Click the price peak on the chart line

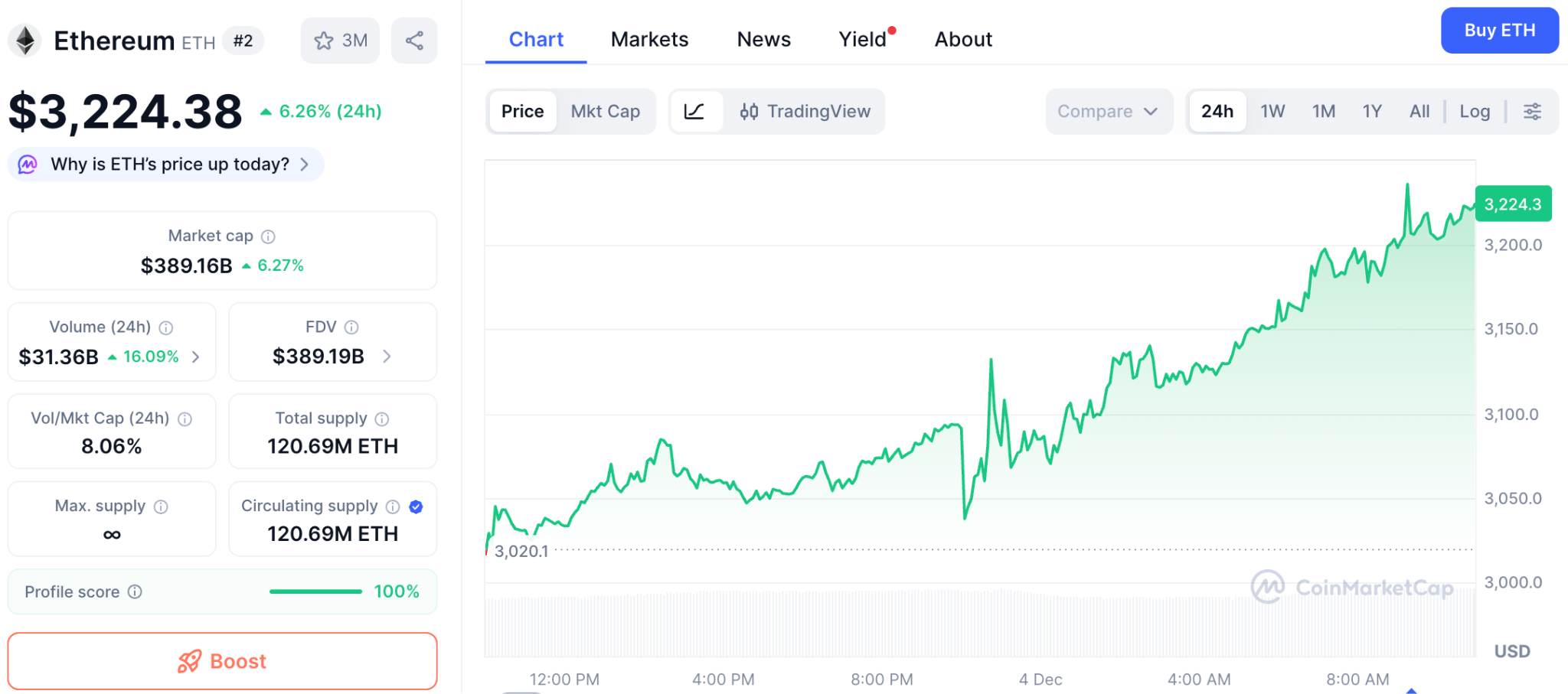coord(1407,185)
